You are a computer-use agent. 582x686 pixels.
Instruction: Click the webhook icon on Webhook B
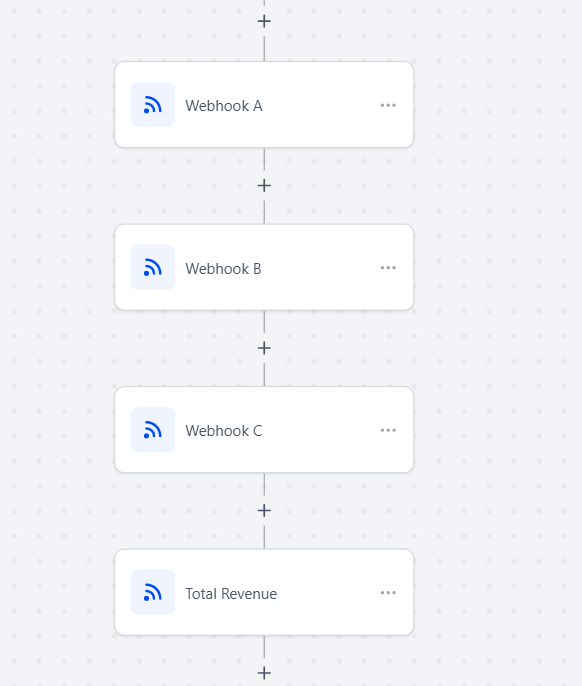pos(153,267)
